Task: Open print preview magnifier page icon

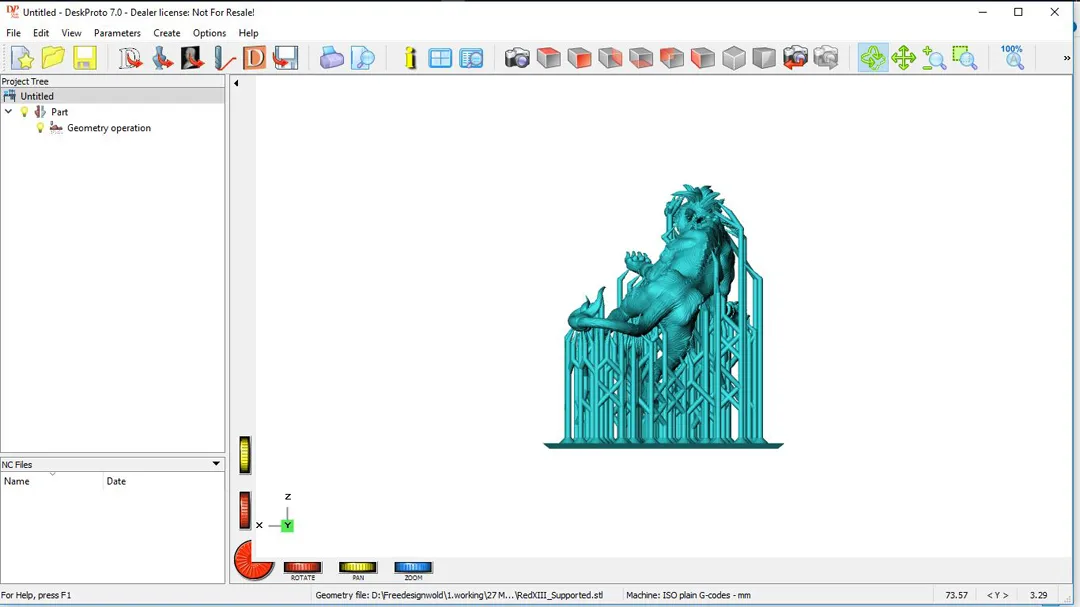Action: (362, 58)
